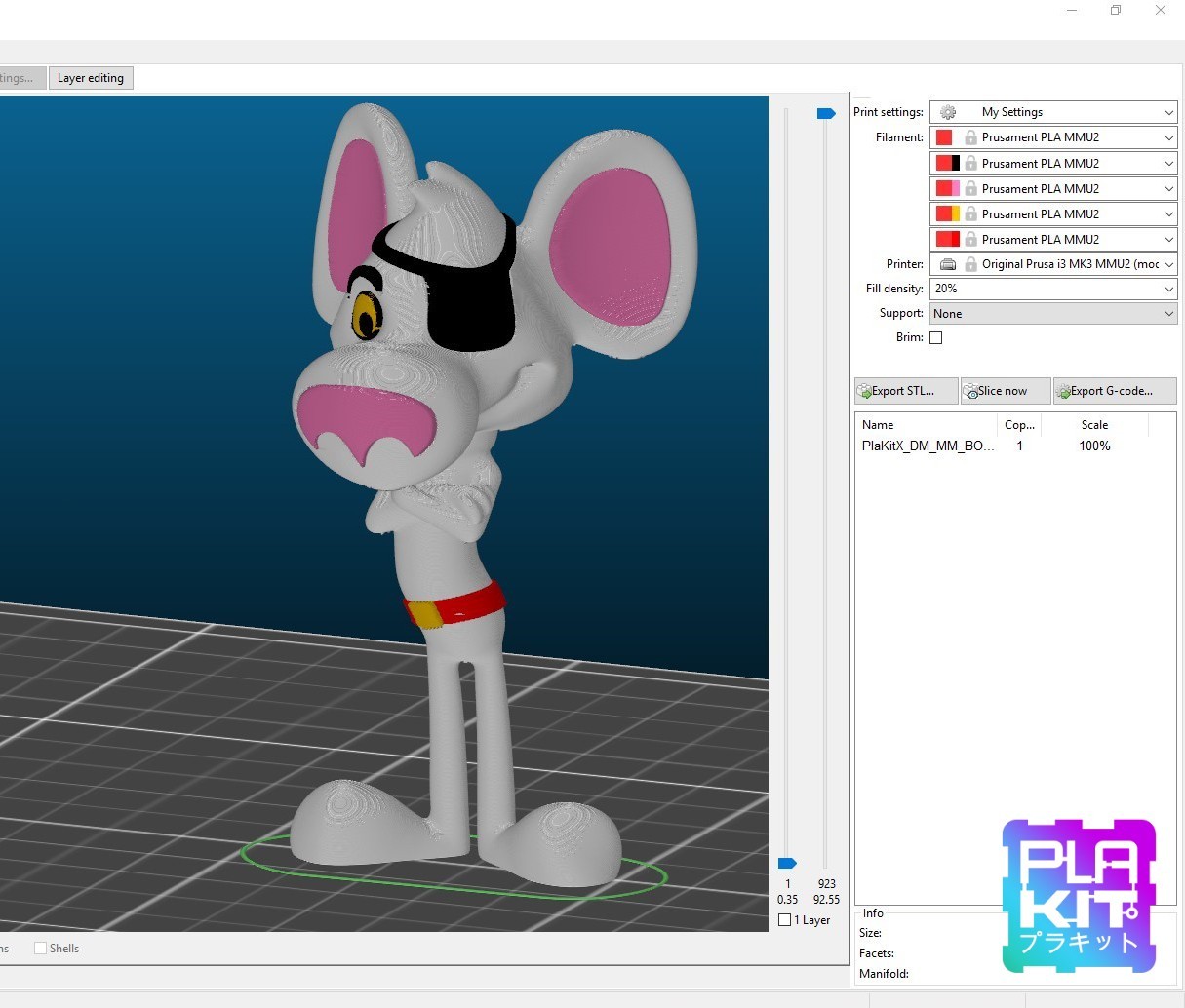Click the green export icon on Export G-code
Viewport: 1185px width, 1008px height.
[x=1065, y=390]
